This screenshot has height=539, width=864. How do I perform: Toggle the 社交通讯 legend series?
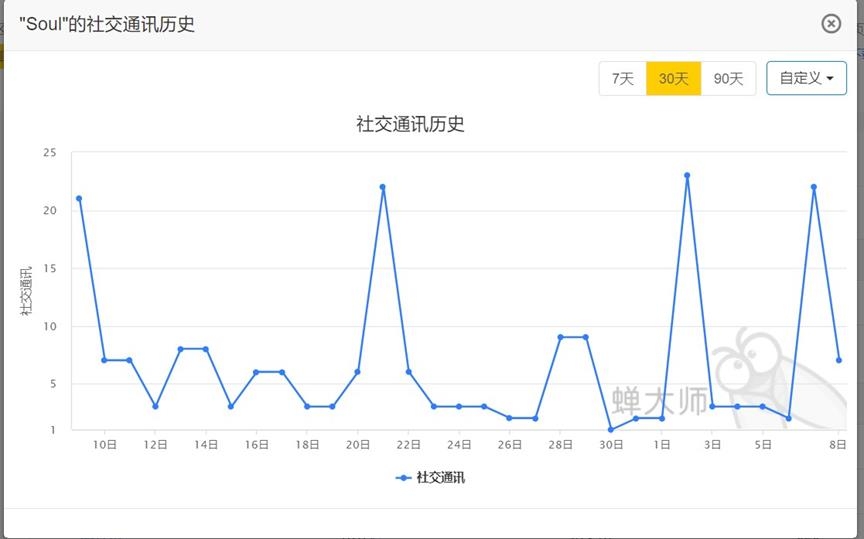[430, 477]
